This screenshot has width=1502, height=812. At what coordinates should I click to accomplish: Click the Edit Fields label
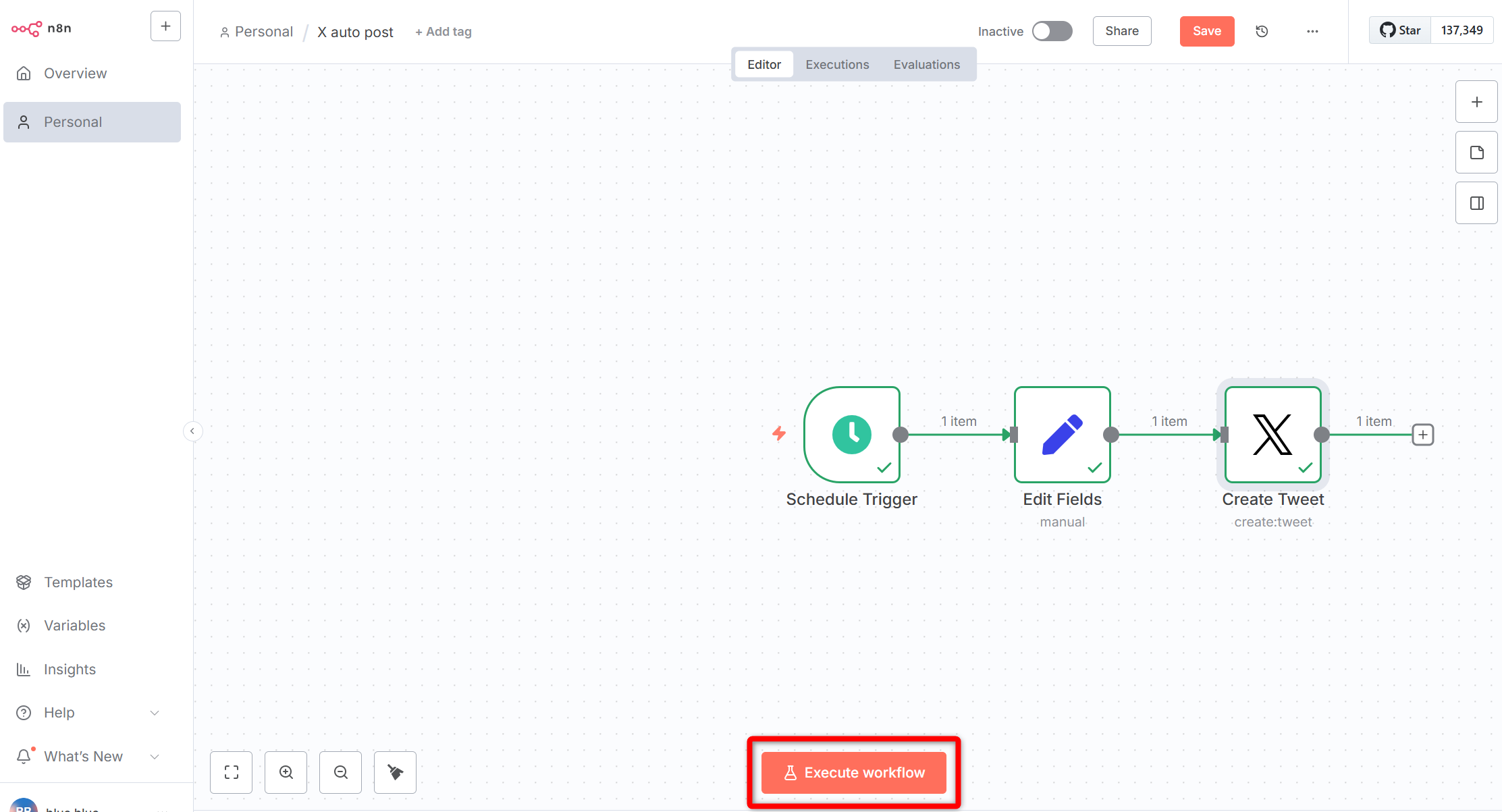click(1062, 499)
